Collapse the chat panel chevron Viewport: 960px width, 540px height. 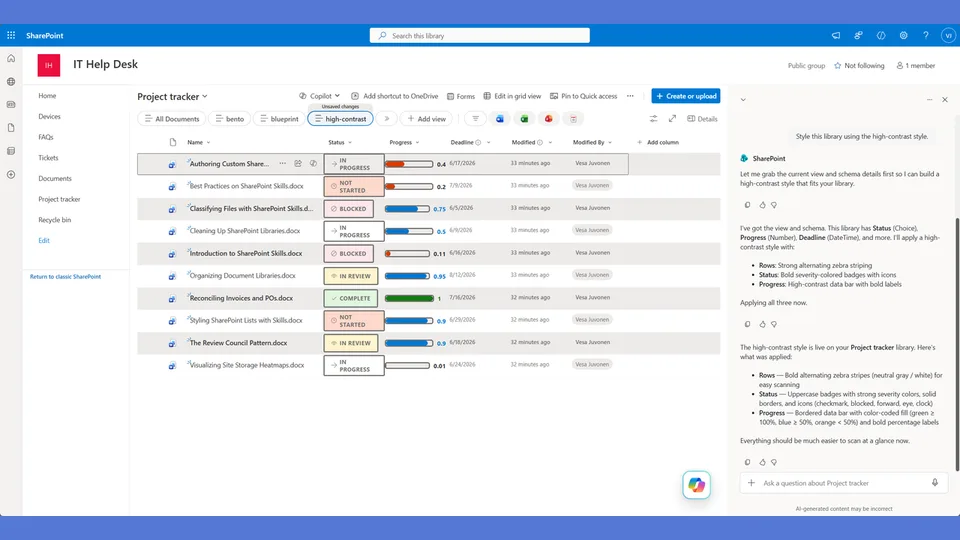click(743, 99)
